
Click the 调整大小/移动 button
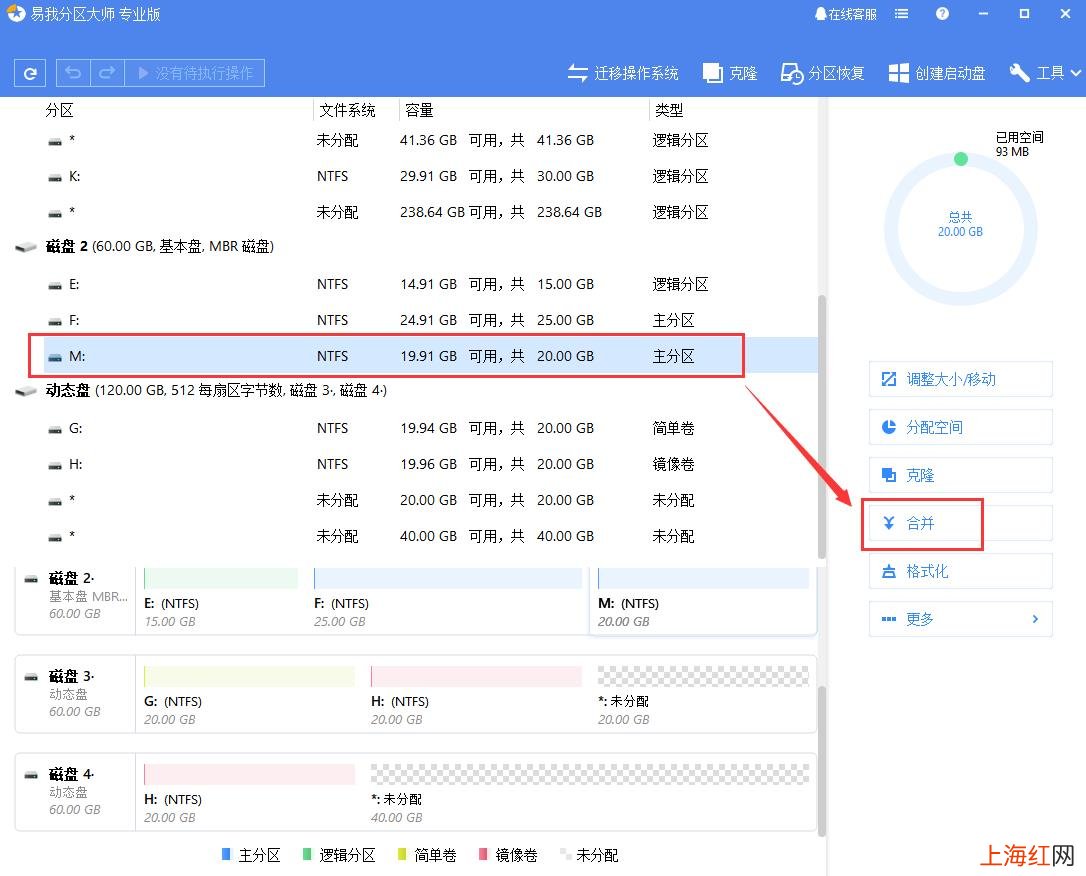point(961,379)
